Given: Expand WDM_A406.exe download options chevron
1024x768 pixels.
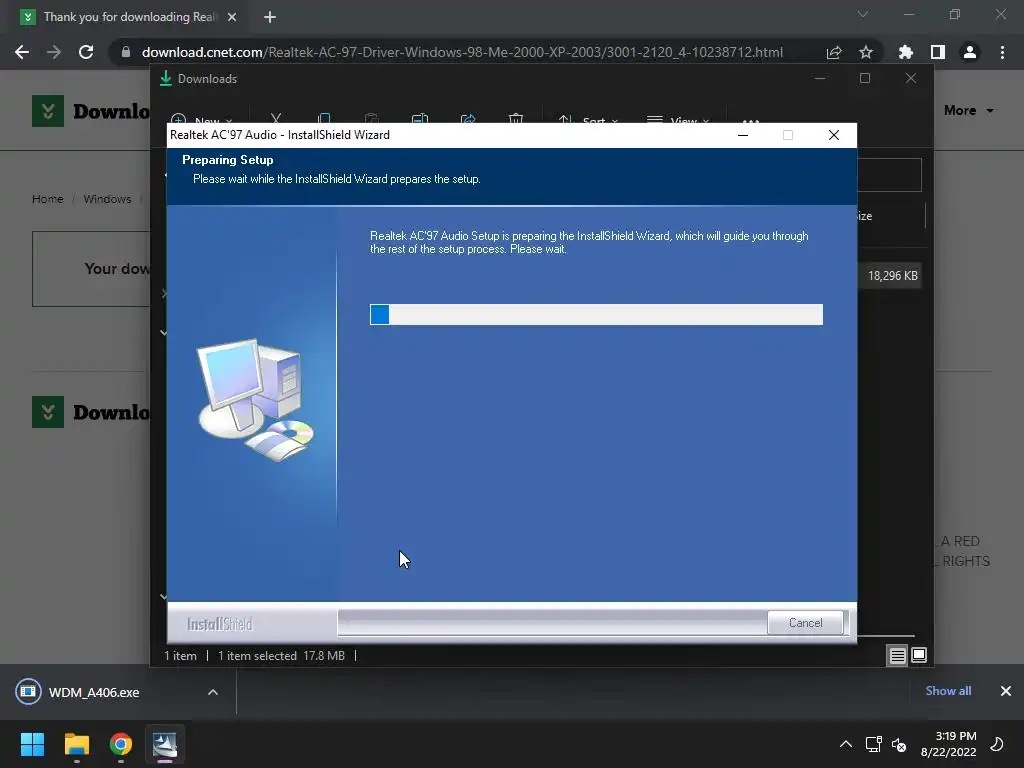Looking at the screenshot, I should [213, 692].
